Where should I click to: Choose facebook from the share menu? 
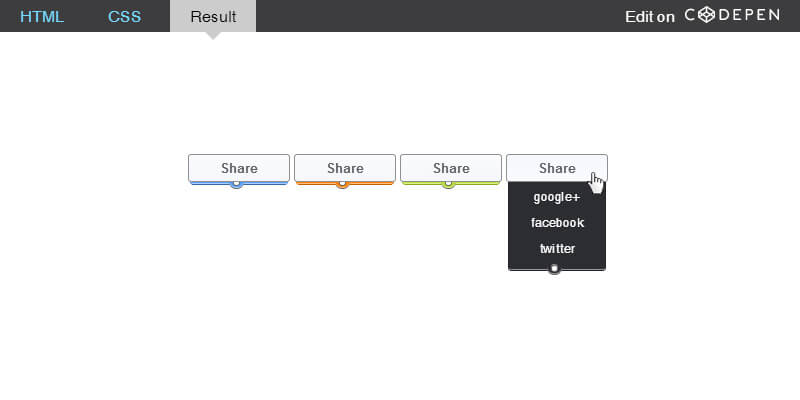[x=557, y=223]
